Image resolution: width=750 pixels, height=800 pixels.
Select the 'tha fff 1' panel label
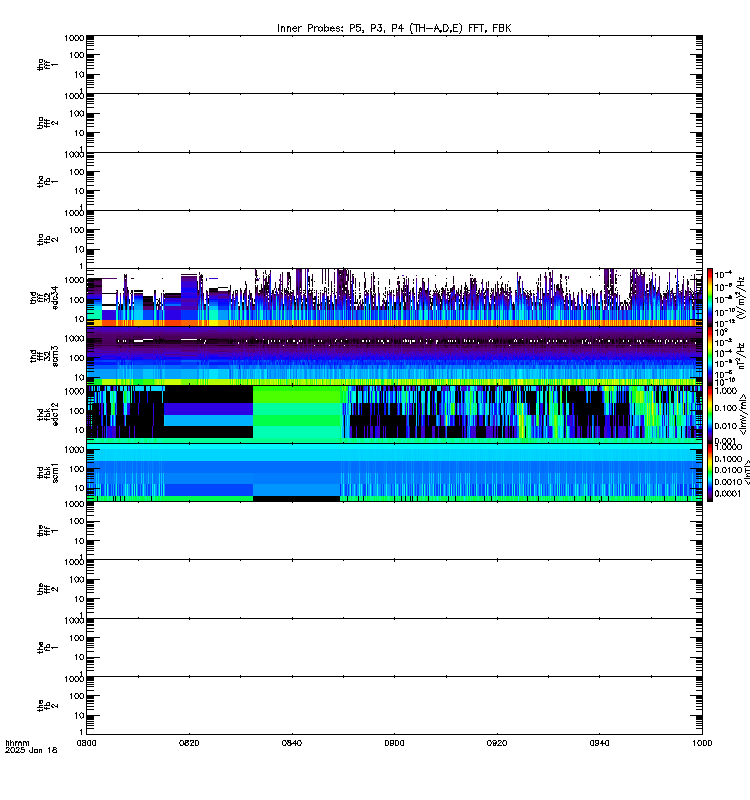click(47, 65)
